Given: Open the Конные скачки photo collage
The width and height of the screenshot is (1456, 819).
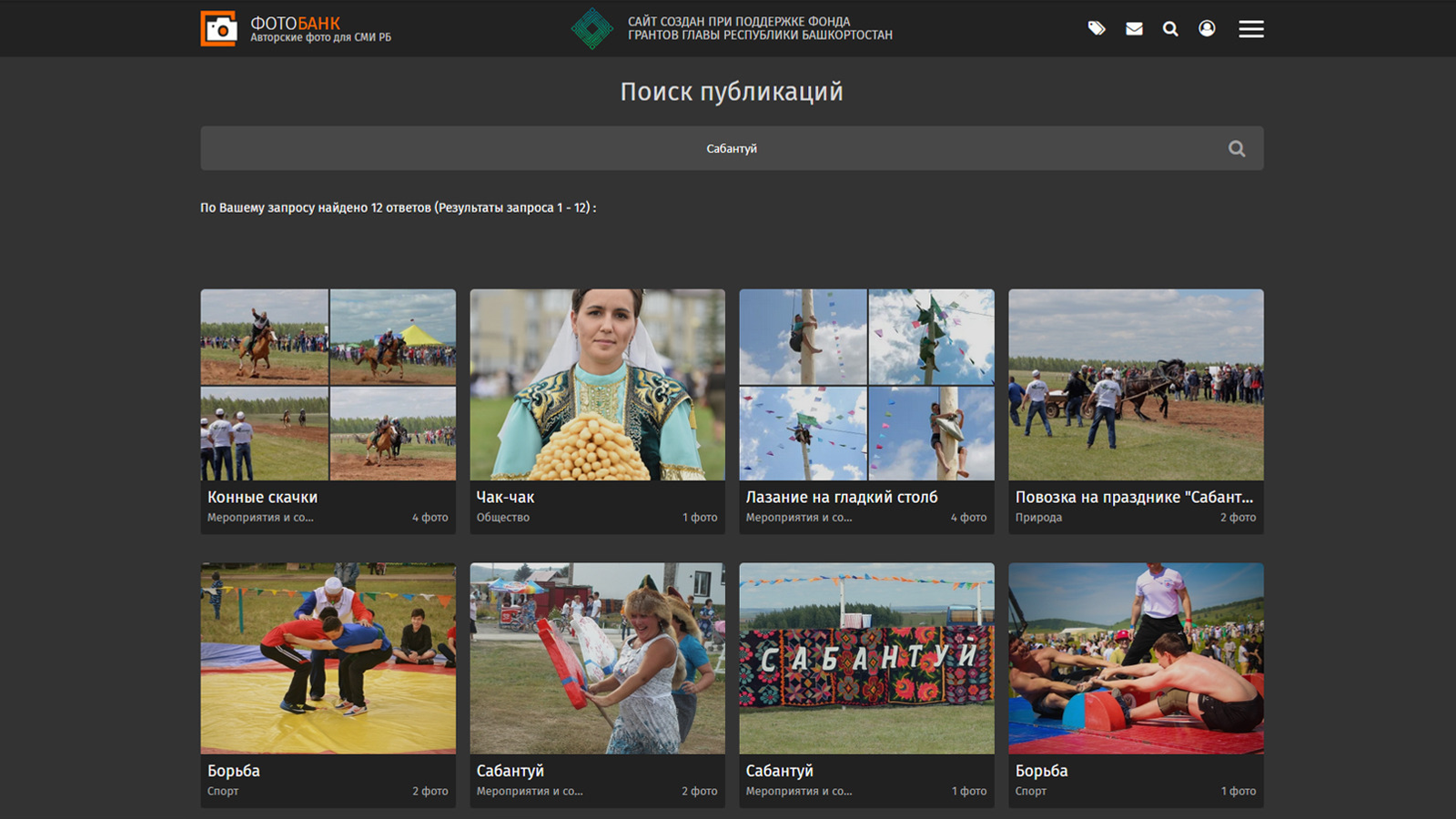Looking at the screenshot, I should pyautogui.click(x=328, y=384).
